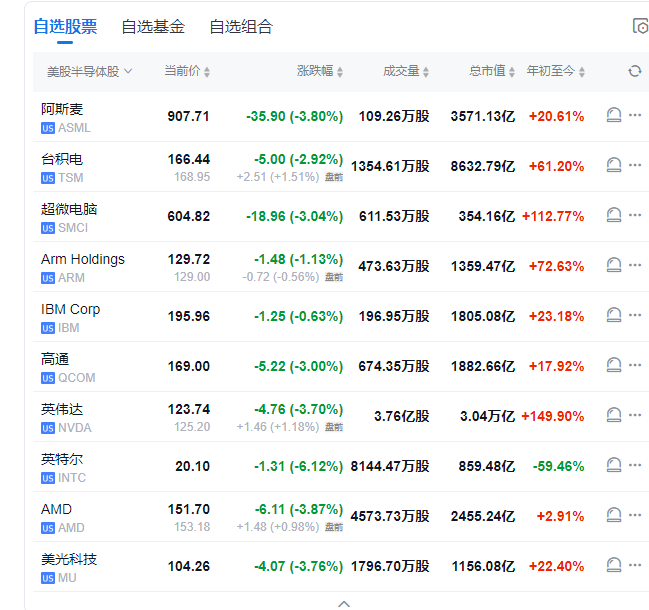Open more options for the SMCI row

tap(635, 215)
